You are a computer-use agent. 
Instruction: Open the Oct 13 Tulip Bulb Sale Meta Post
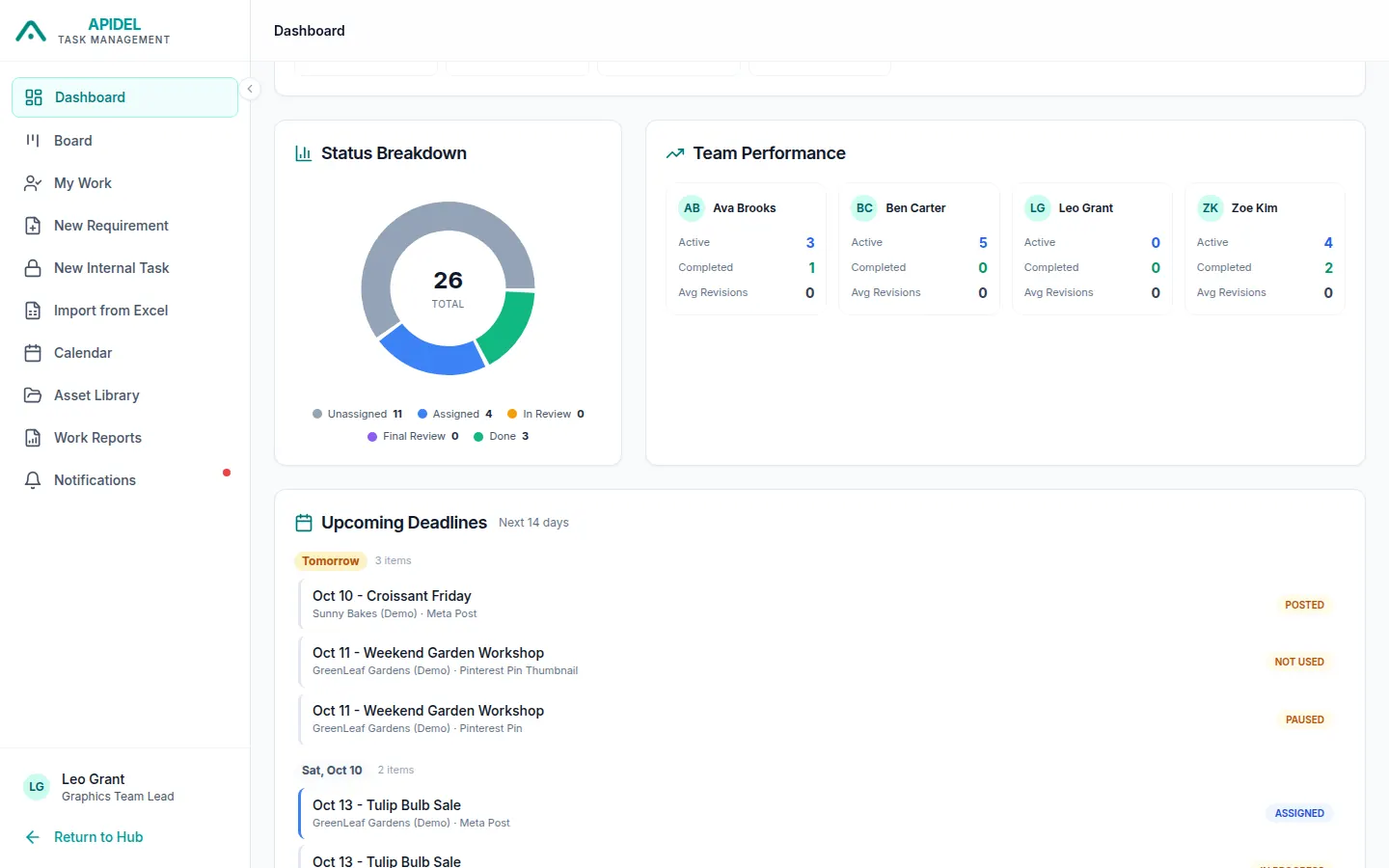click(820, 813)
